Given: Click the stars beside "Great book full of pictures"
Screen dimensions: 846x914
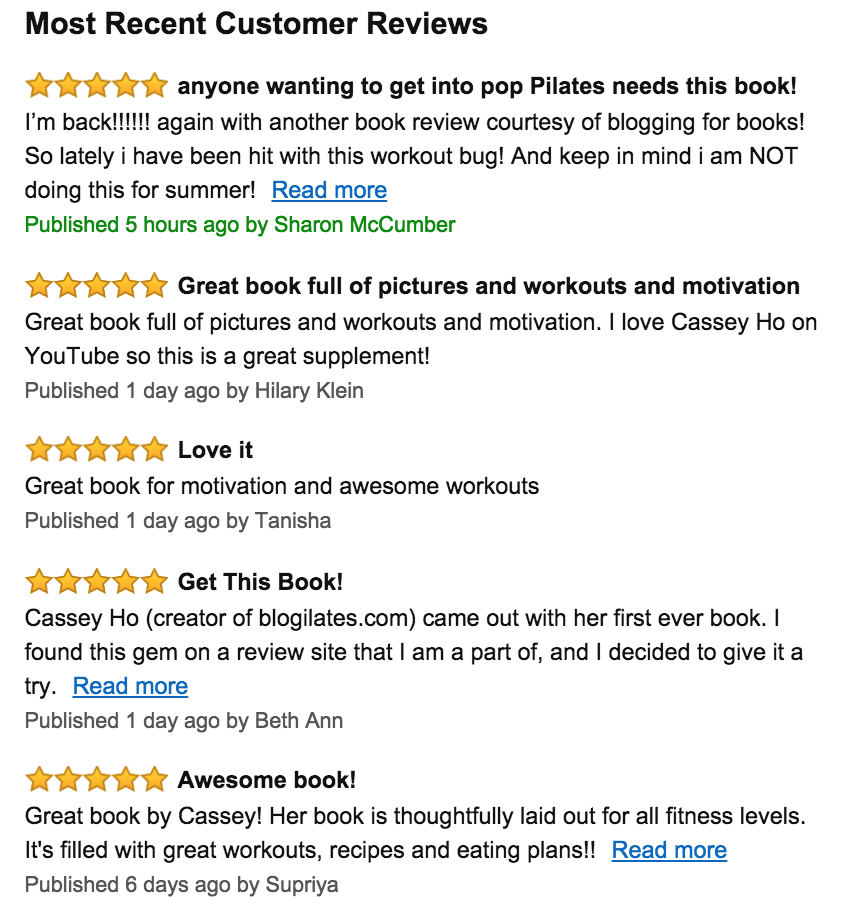Looking at the screenshot, I should tap(96, 286).
